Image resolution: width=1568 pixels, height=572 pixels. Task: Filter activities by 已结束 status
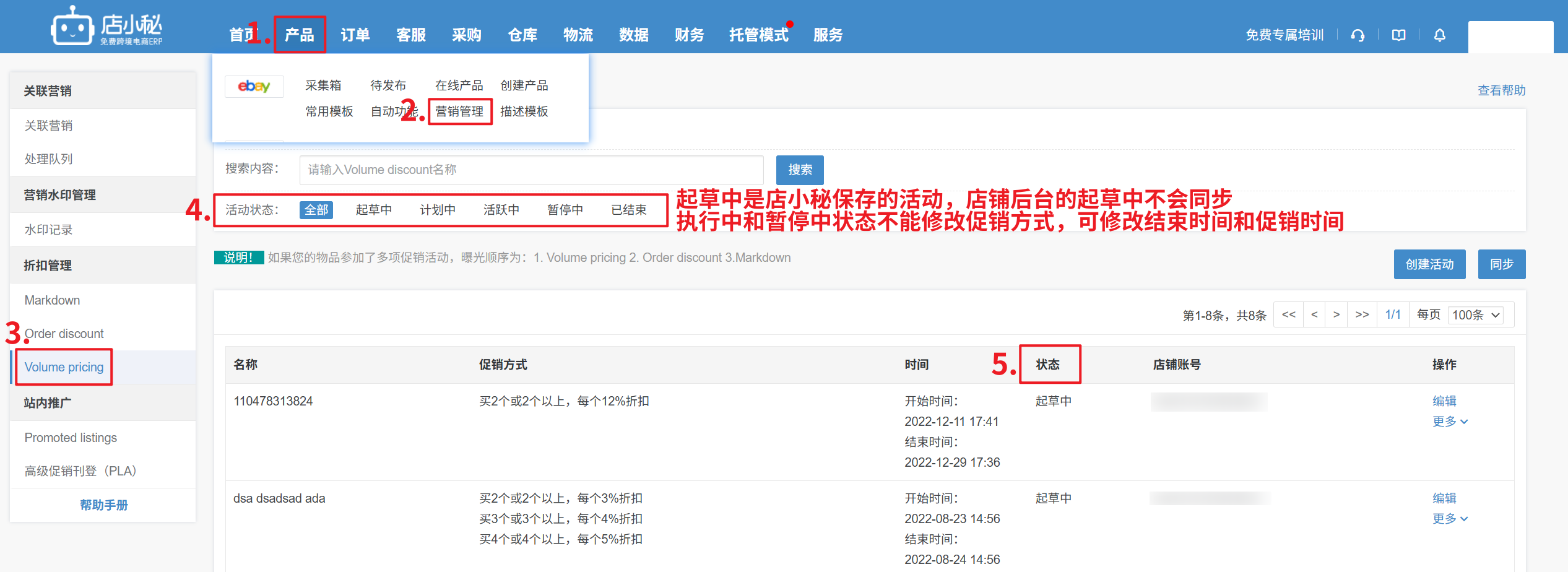pos(628,210)
